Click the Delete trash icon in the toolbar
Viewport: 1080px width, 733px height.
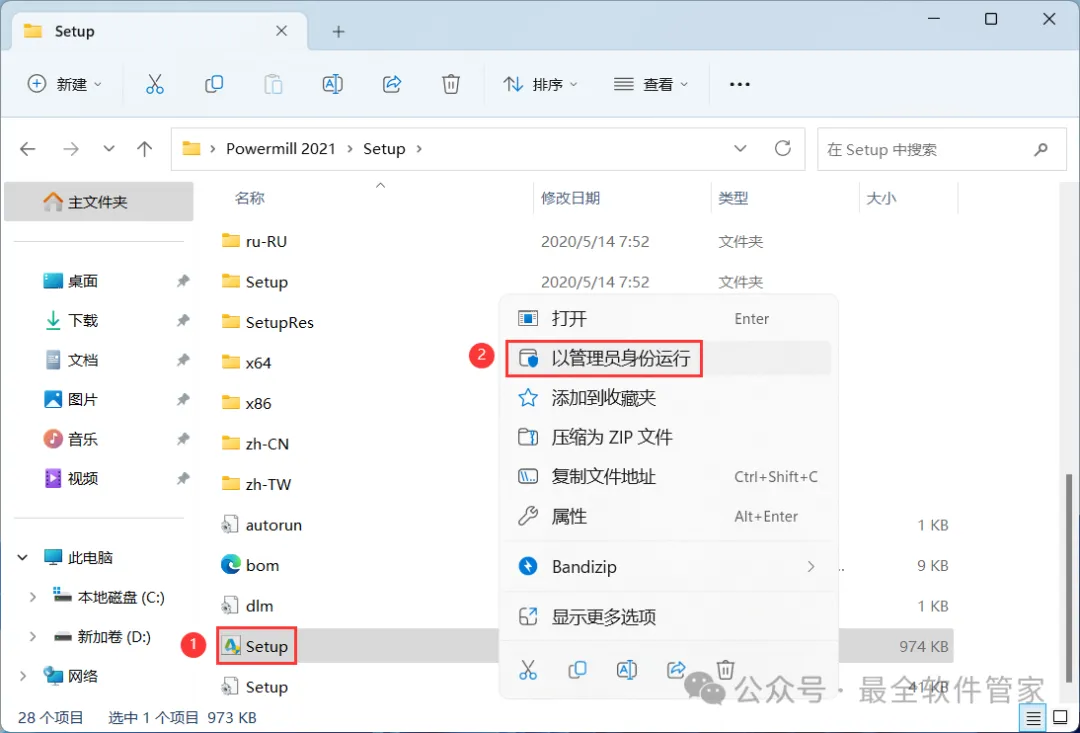tap(451, 84)
